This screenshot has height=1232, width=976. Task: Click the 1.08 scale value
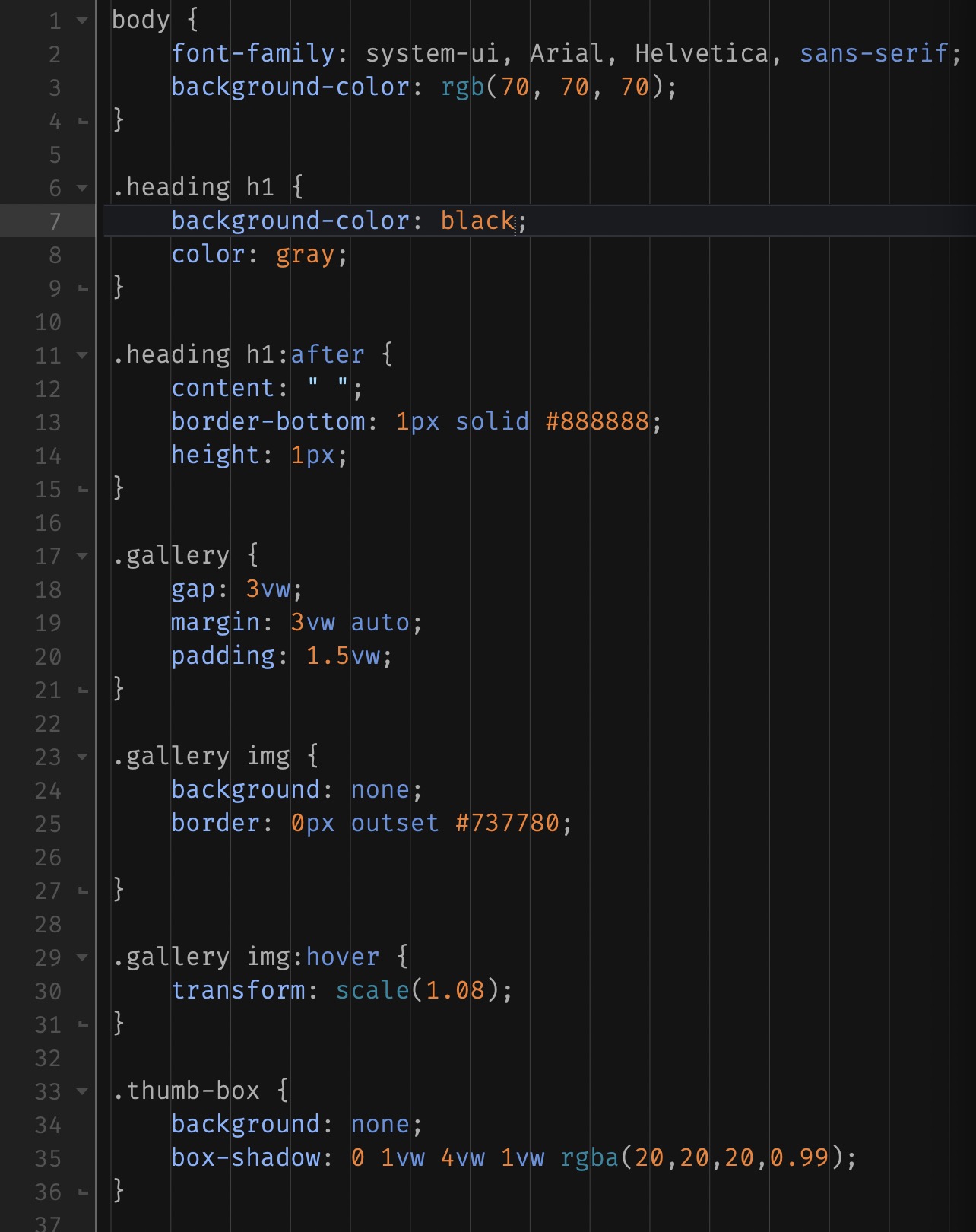[455, 990]
